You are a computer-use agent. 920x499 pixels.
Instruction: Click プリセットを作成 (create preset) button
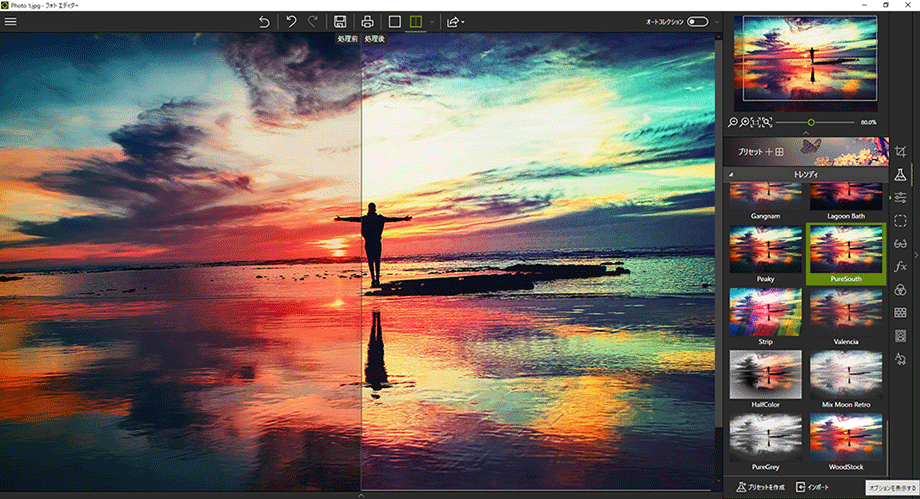tap(760, 487)
